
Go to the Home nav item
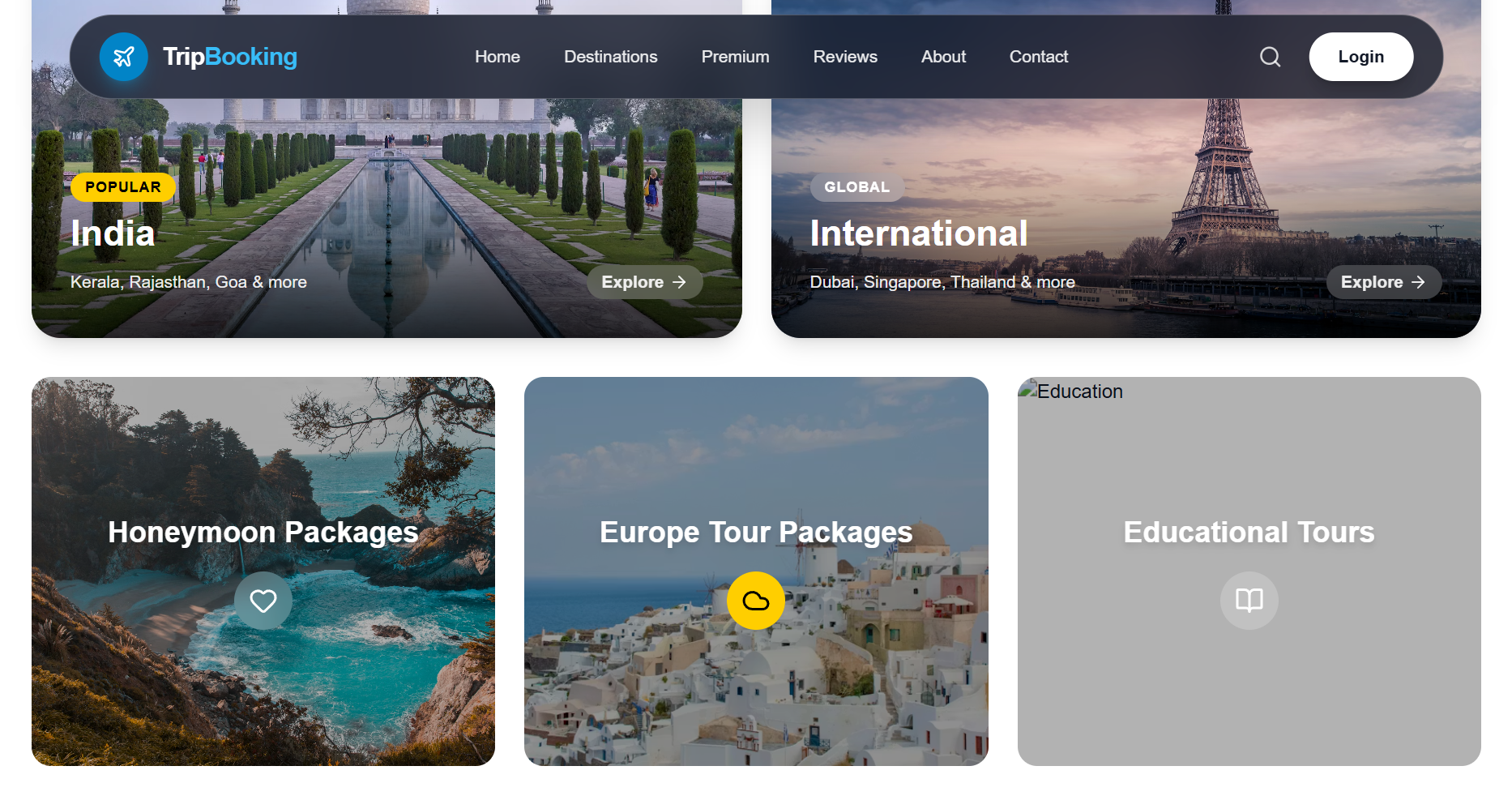click(497, 57)
